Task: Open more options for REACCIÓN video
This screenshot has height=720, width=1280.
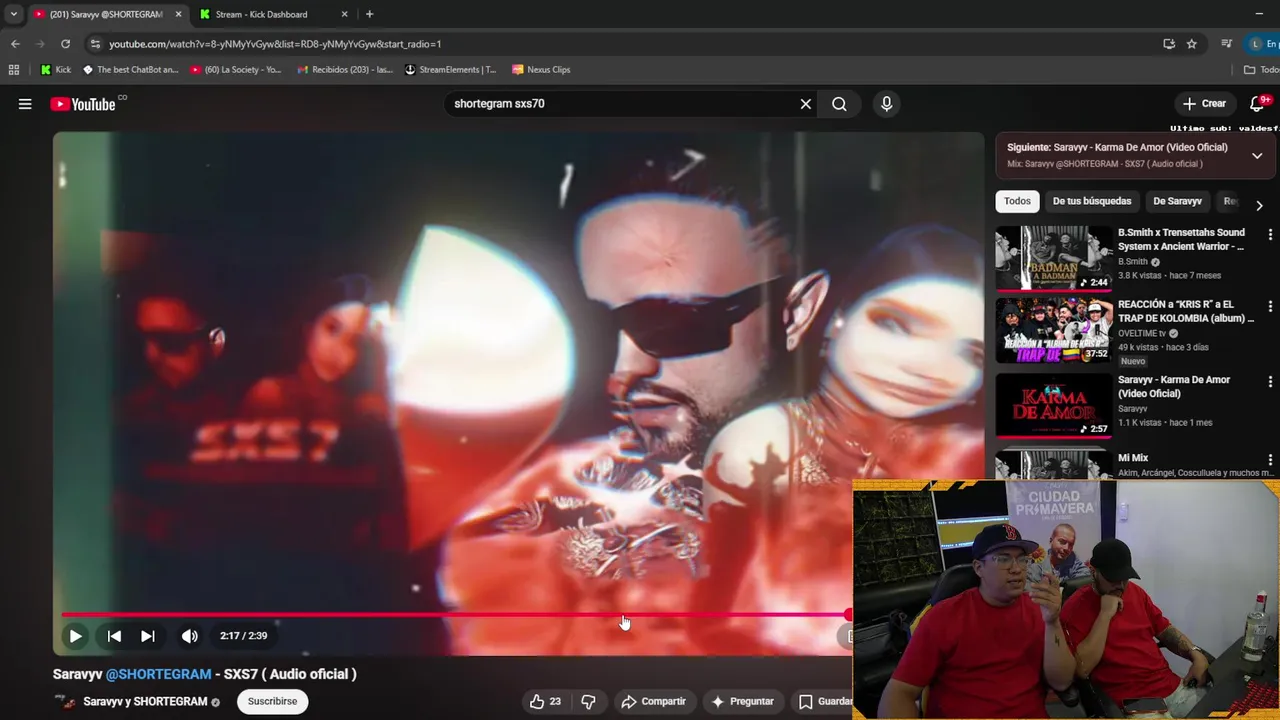Action: coord(1270,308)
